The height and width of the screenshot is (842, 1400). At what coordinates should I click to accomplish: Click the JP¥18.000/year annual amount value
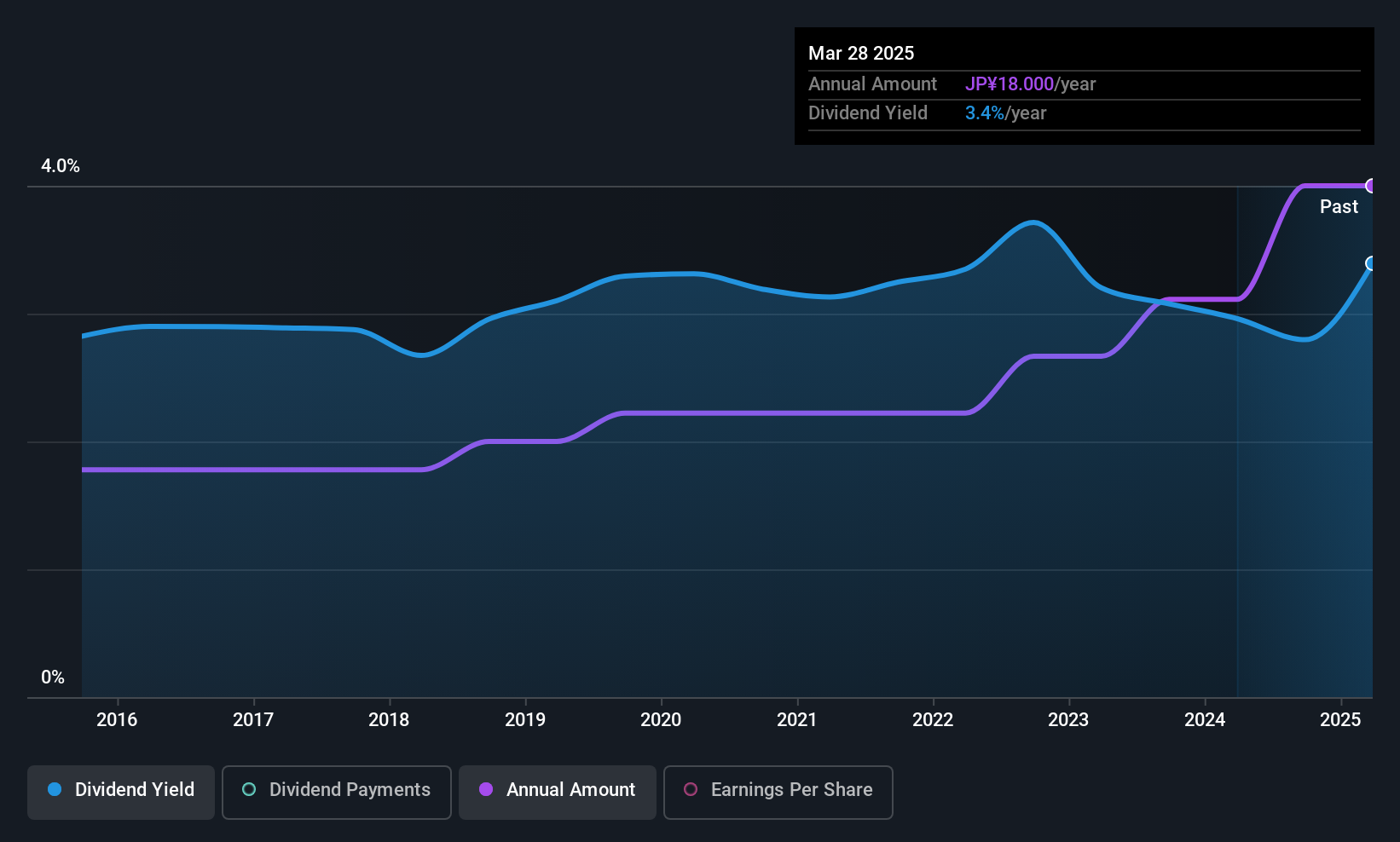click(1030, 84)
